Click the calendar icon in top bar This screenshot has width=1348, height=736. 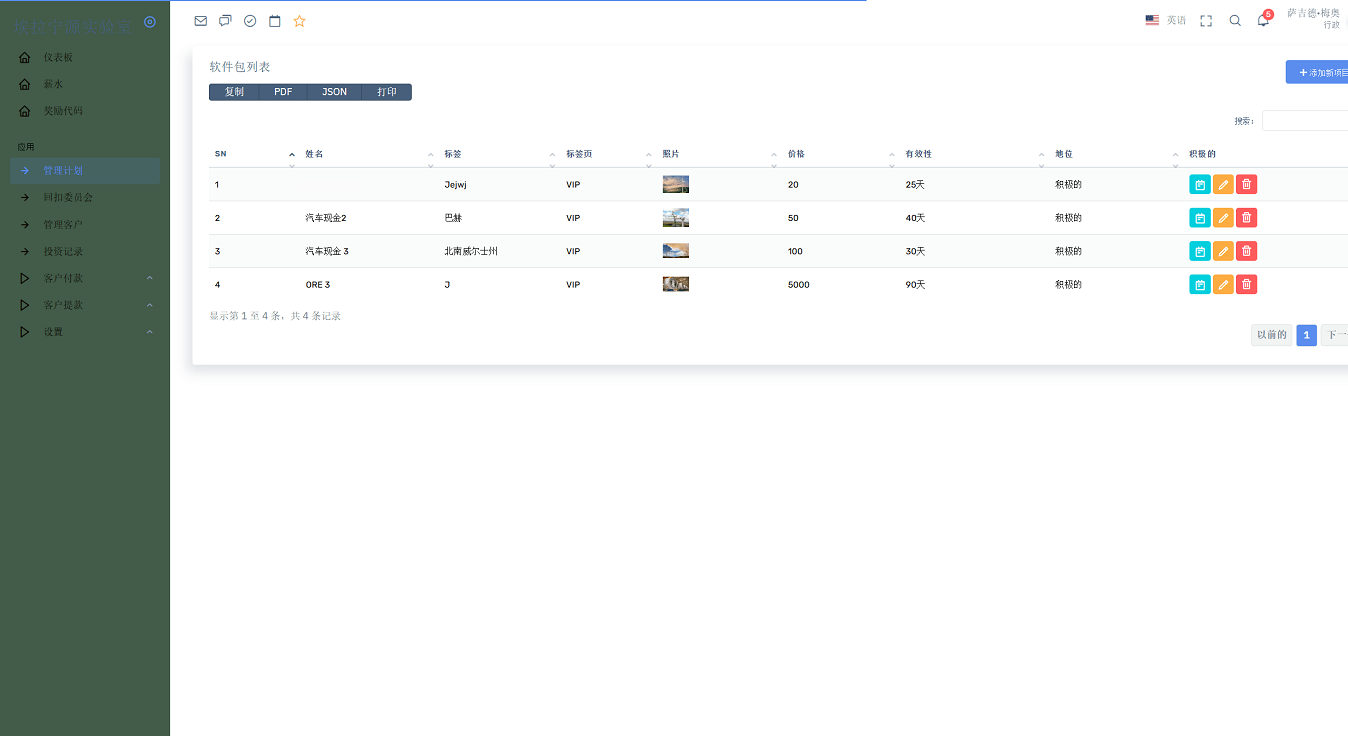click(275, 21)
